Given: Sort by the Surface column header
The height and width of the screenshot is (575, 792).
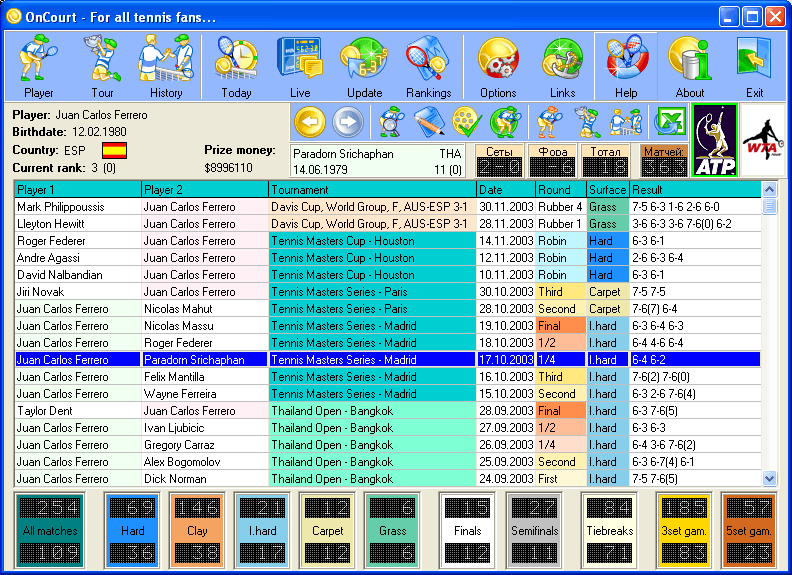Looking at the screenshot, I should tap(608, 189).
